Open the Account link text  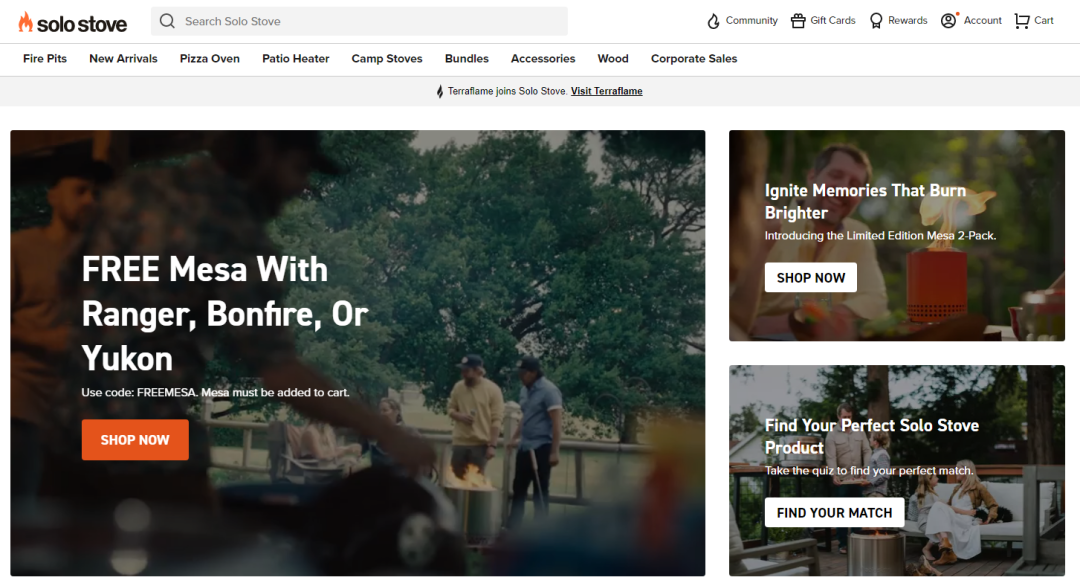click(983, 21)
